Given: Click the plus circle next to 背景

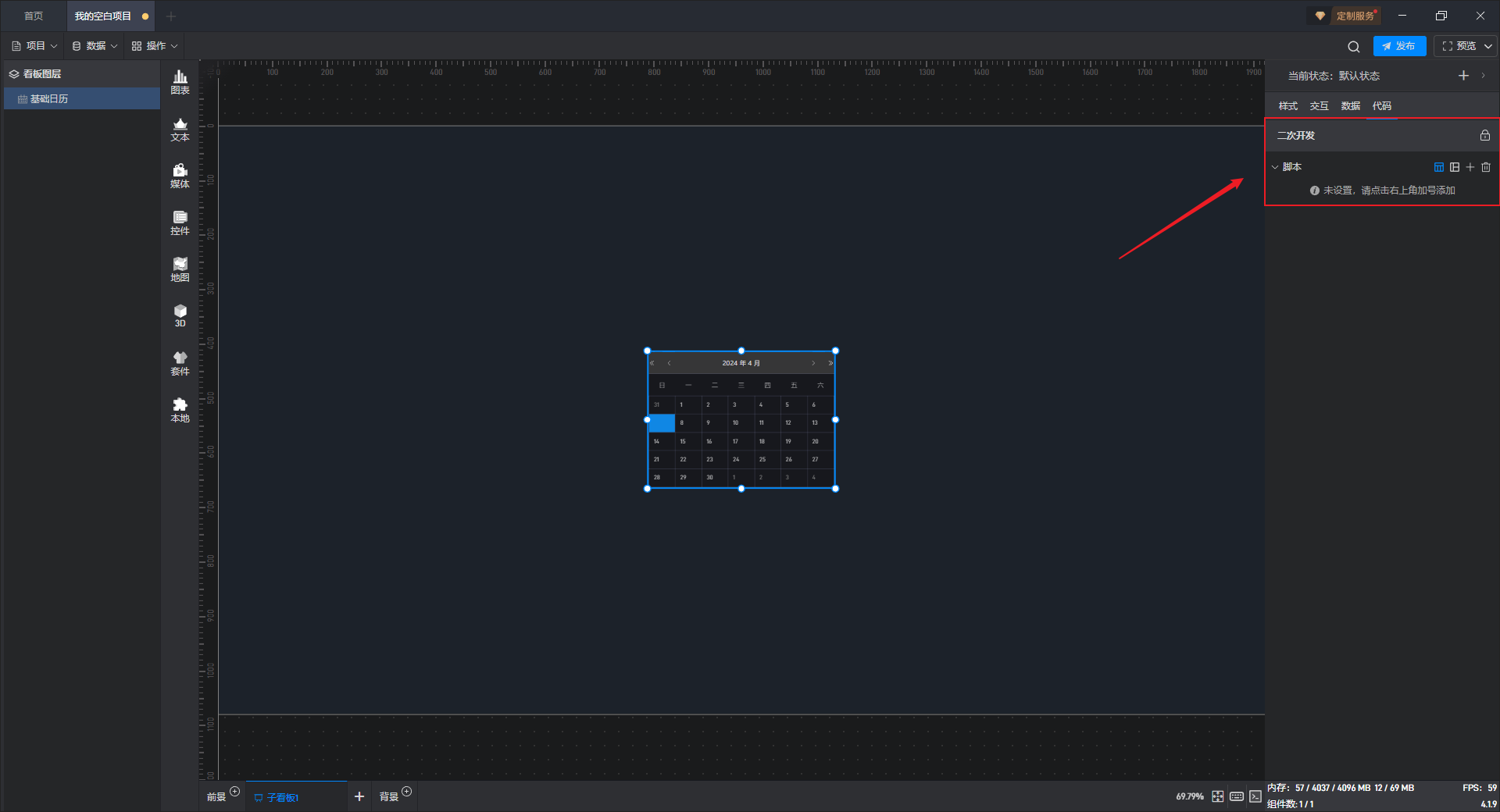Looking at the screenshot, I should (406, 792).
